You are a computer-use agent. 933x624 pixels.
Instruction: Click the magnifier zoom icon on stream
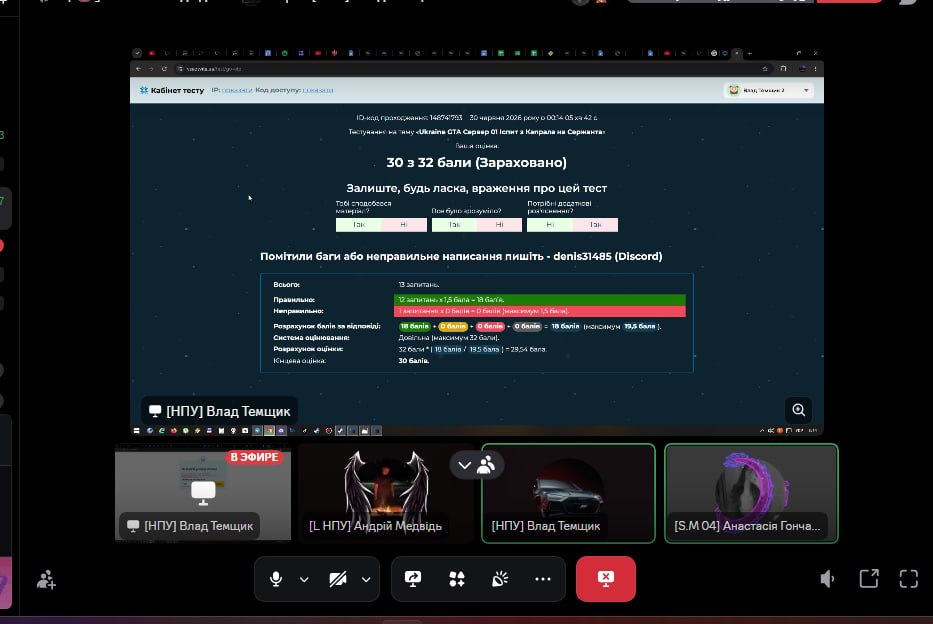coord(799,410)
